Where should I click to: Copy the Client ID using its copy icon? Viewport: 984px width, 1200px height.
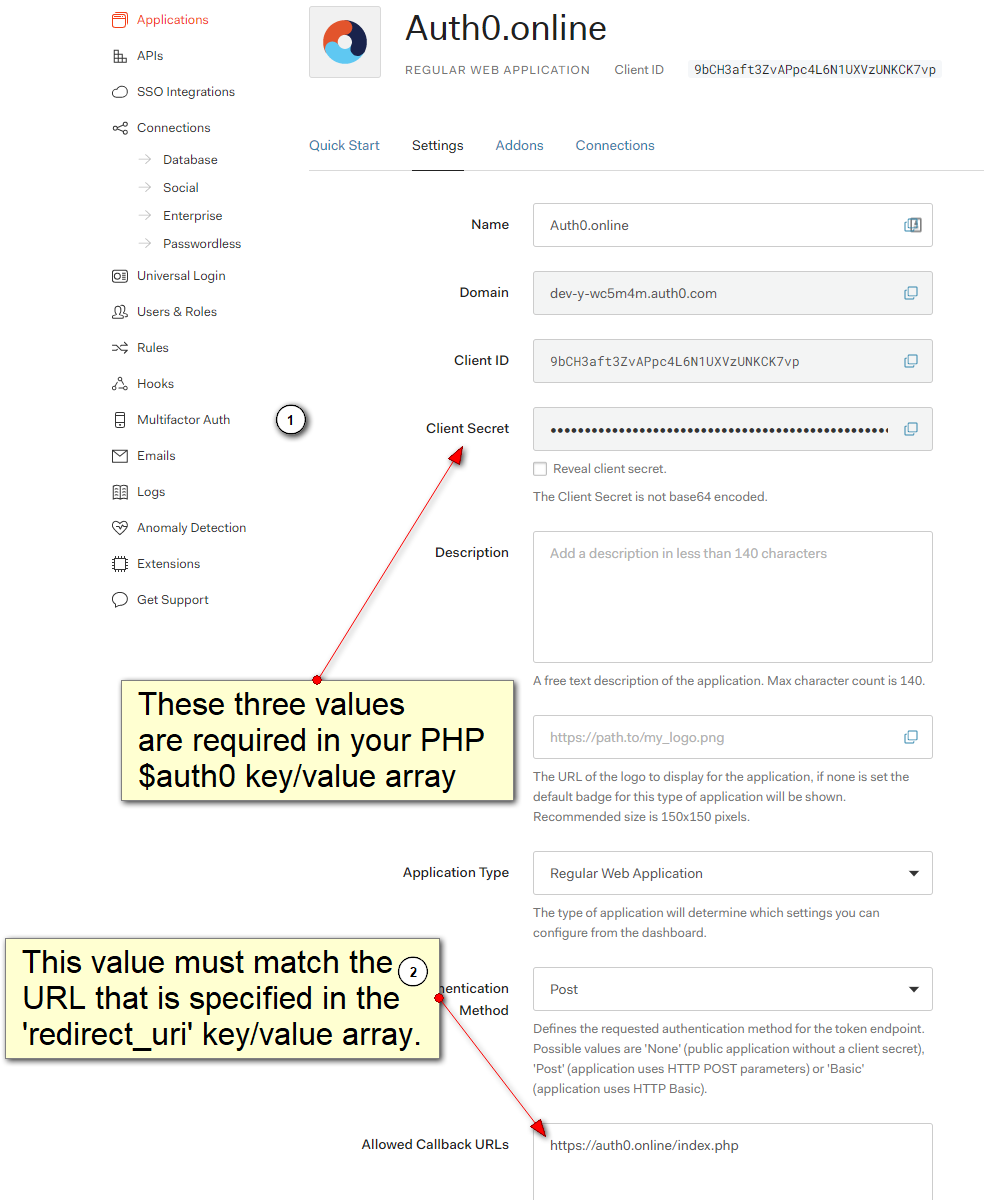point(911,361)
